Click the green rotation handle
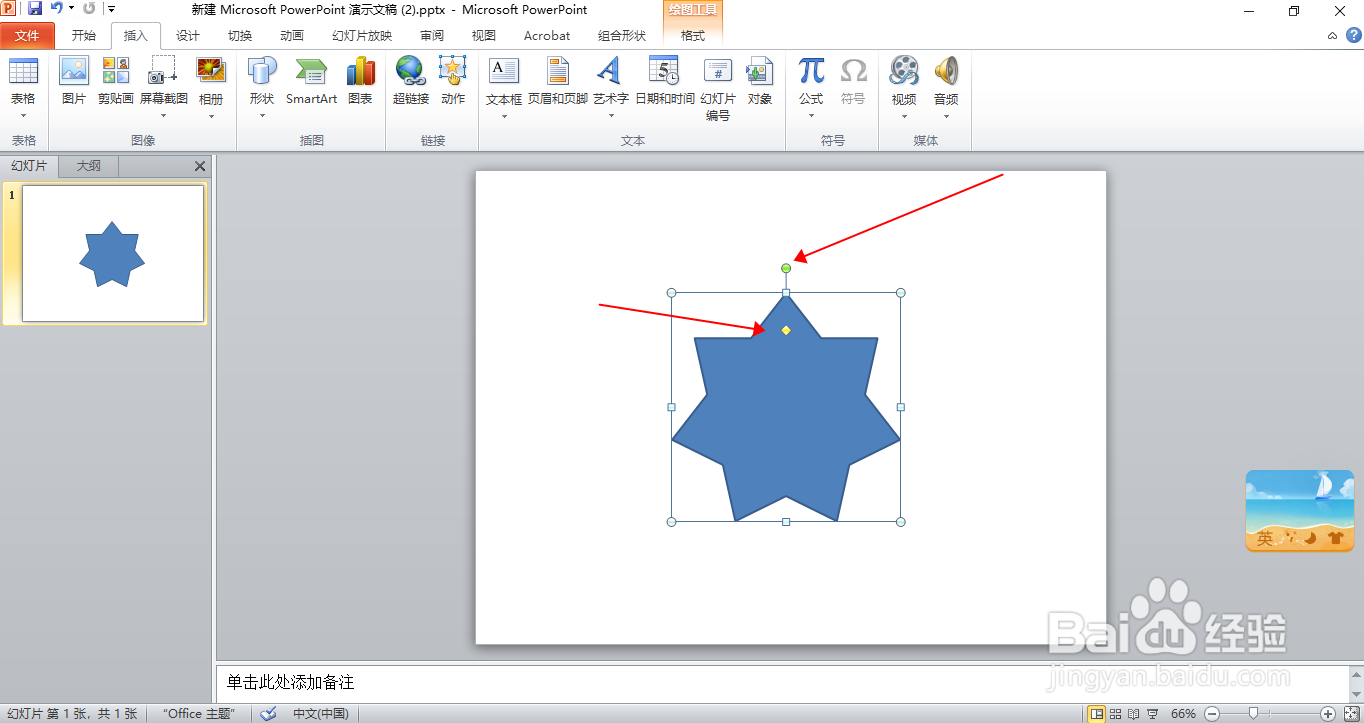This screenshot has height=723, width=1364. (x=786, y=268)
